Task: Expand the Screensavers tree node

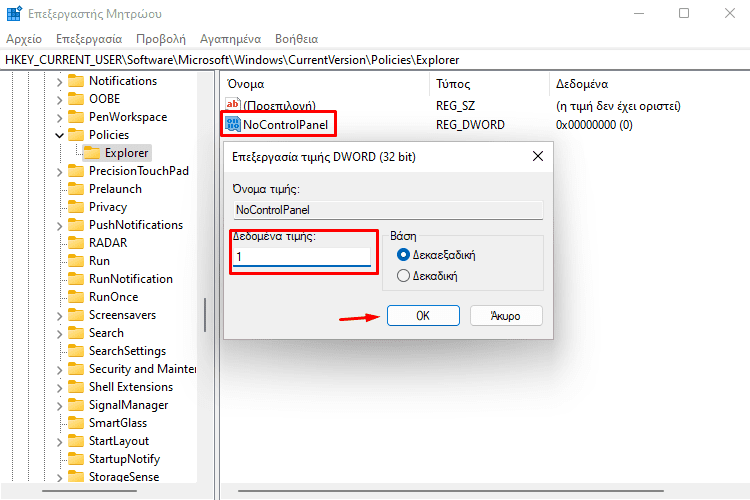Action: click(x=59, y=316)
